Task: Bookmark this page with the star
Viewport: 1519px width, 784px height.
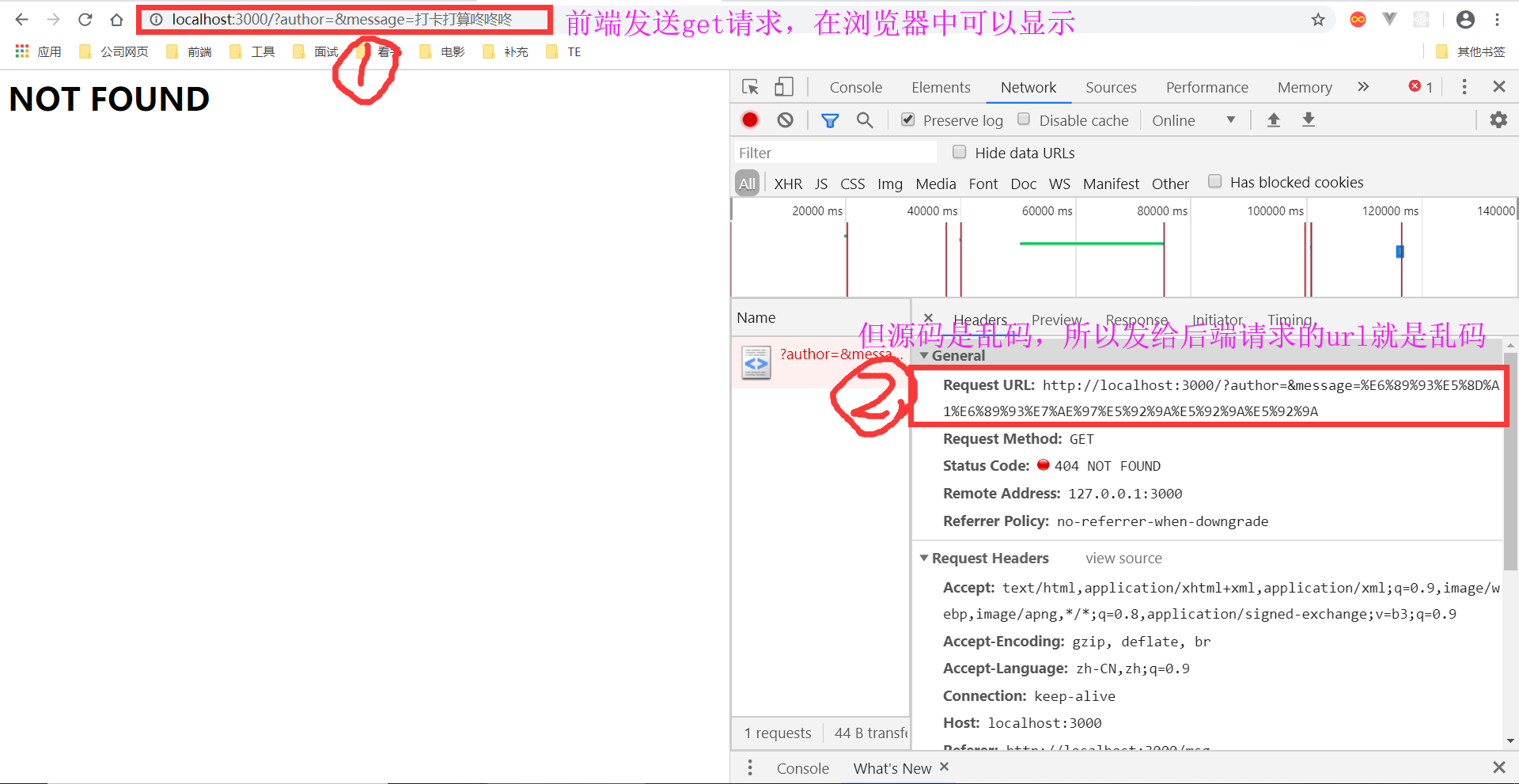Action: 1318,20
